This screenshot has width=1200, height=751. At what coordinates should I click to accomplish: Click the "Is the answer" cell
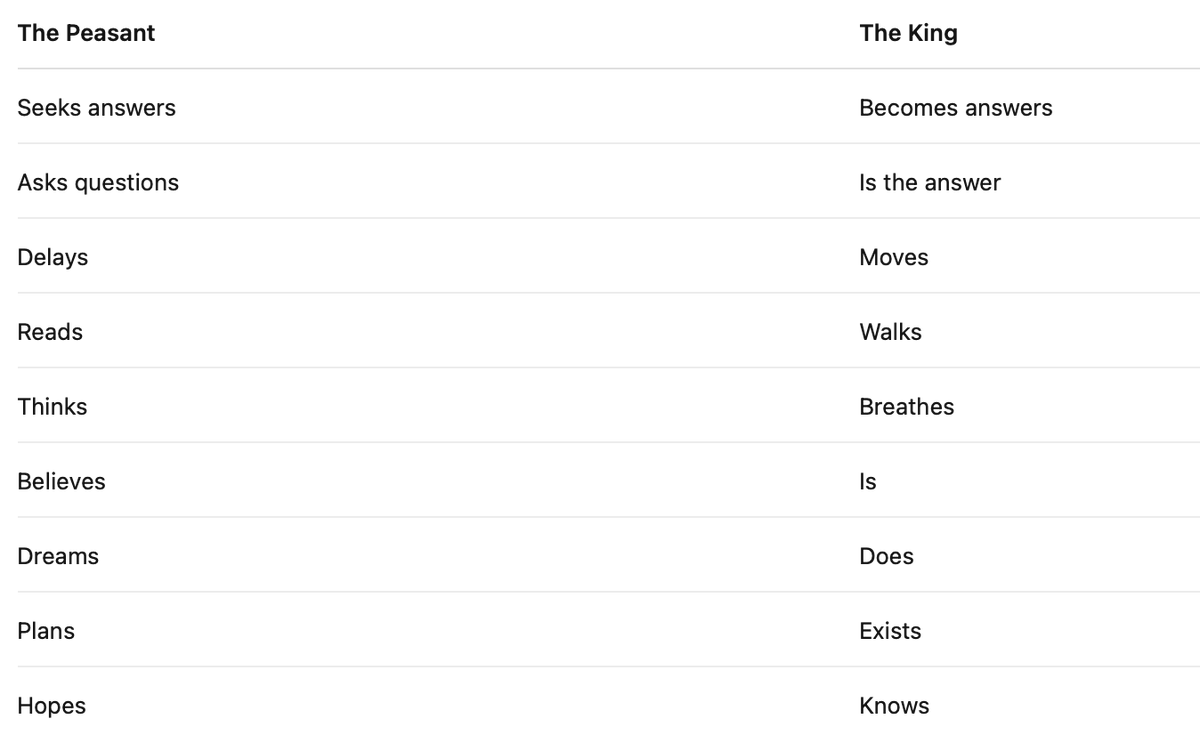[x=929, y=183]
